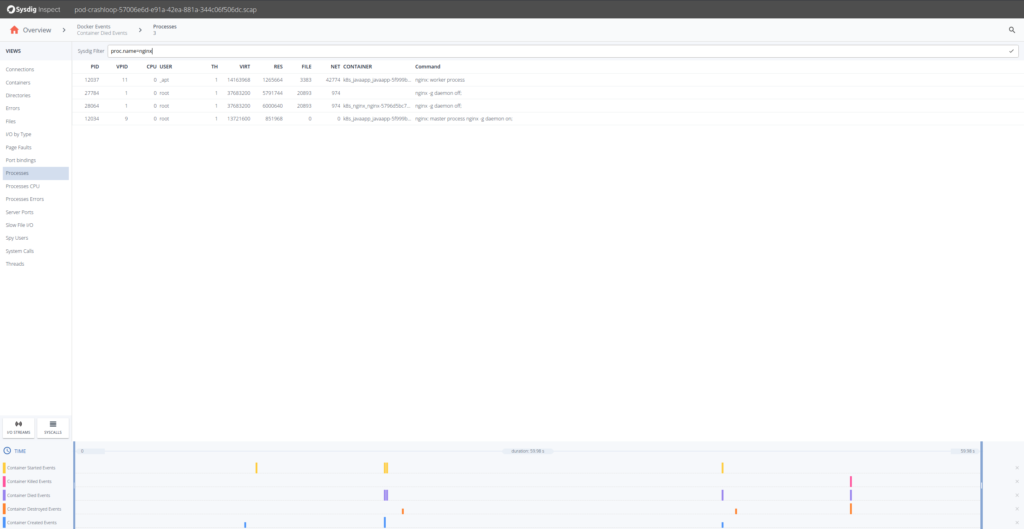1024x529 pixels.
Task: Sort table by CONTAINER column
Action: 357,67
